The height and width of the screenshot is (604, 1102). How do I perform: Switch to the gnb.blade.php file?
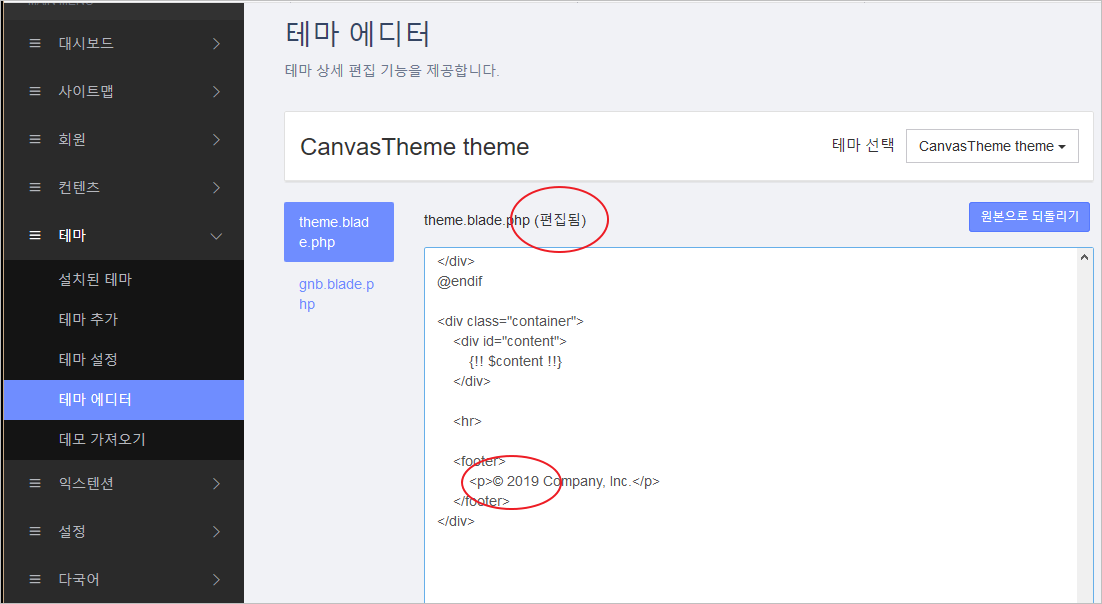click(x=338, y=294)
